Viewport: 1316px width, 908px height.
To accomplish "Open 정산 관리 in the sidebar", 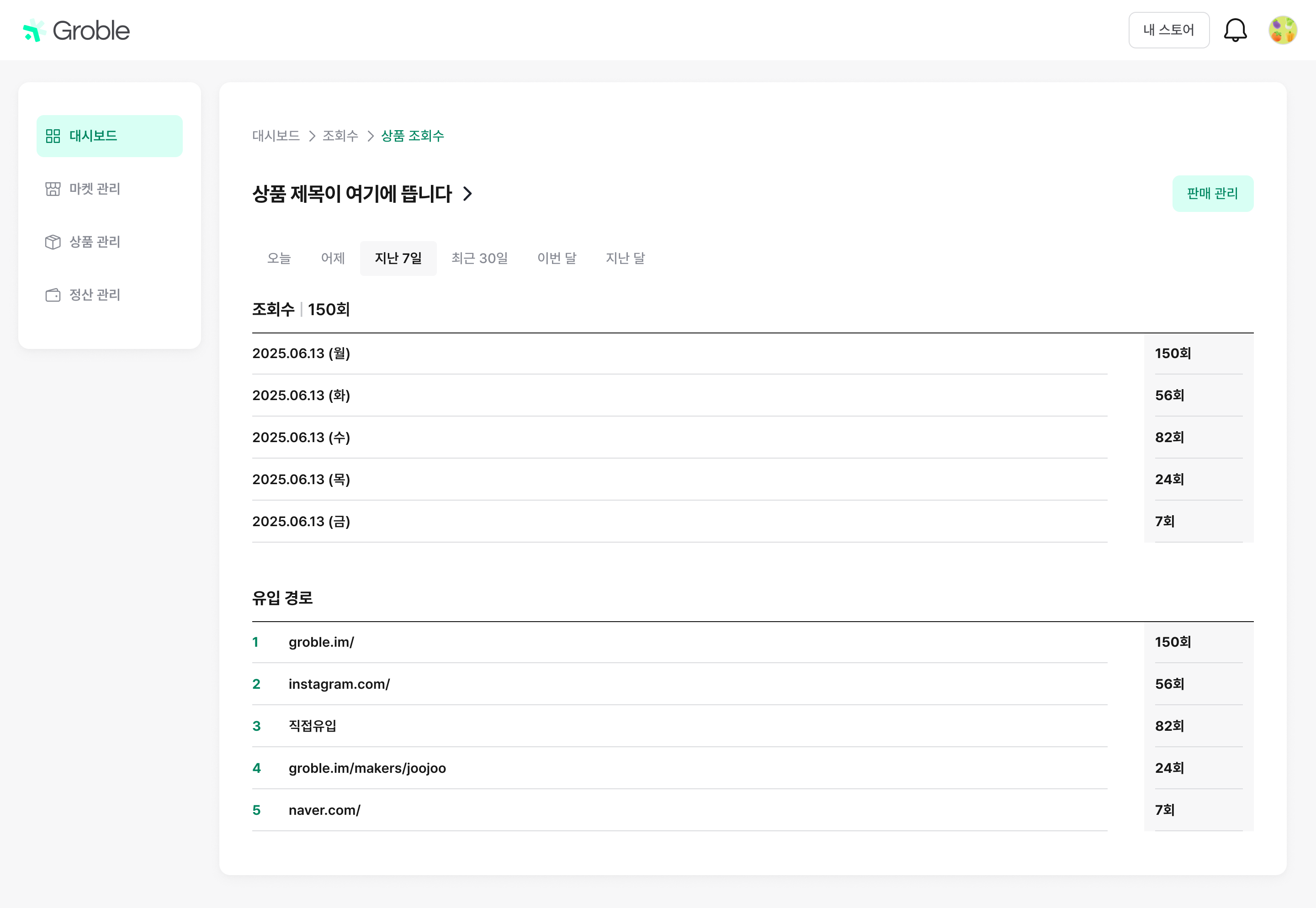I will 109,295.
